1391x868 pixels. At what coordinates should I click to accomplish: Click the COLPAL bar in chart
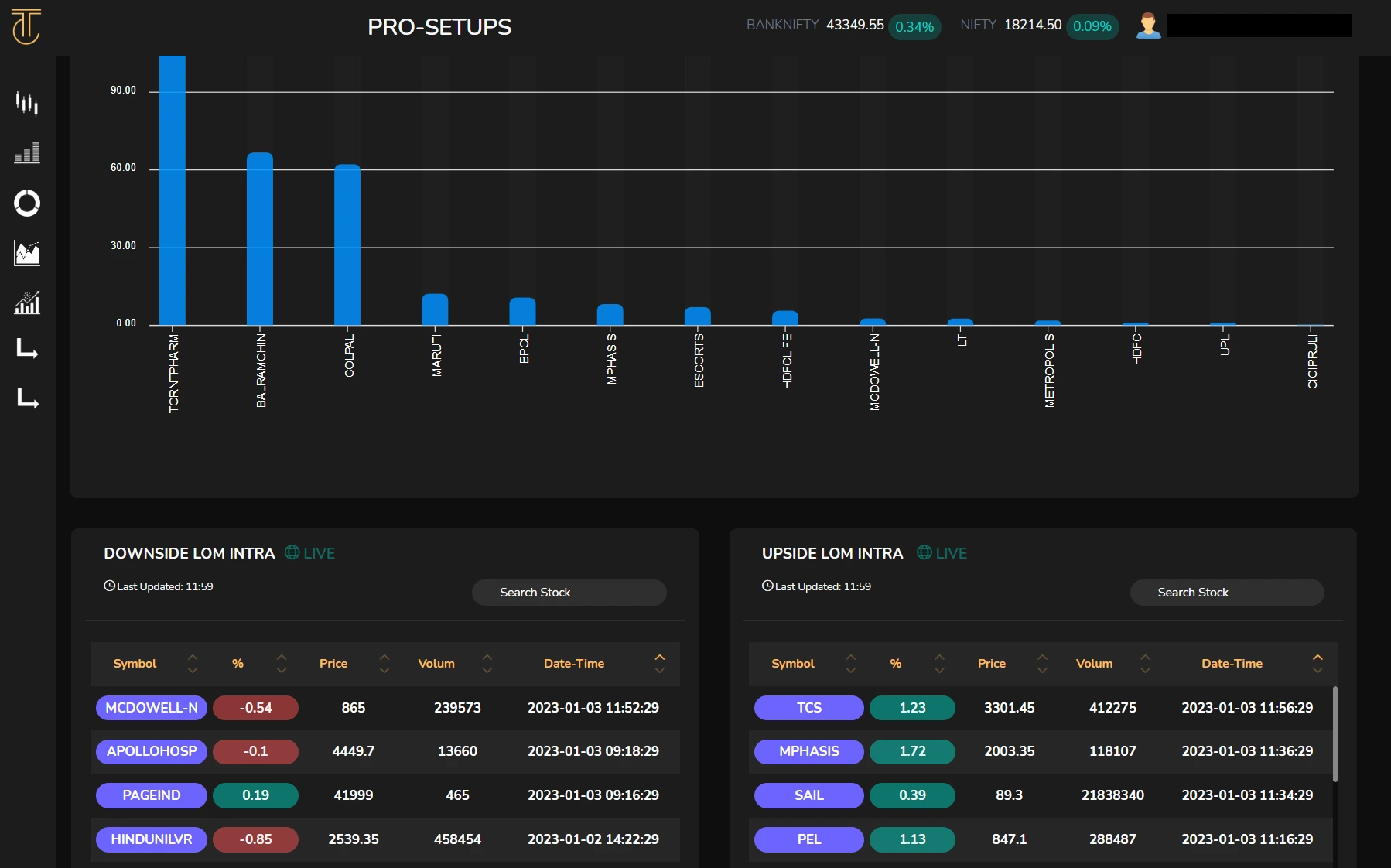pos(347,244)
